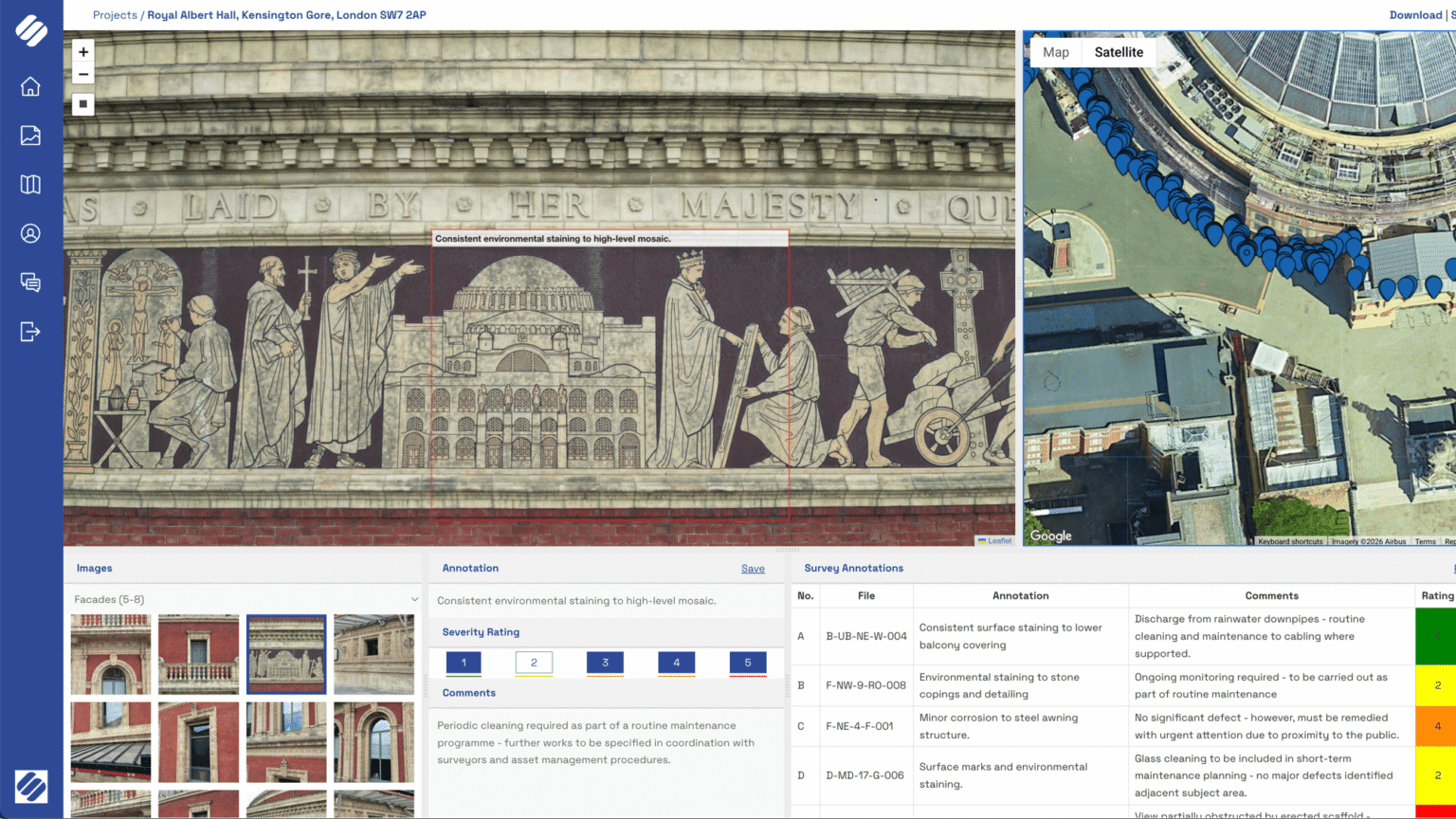Click the Royal Albert Hall project title
This screenshot has height=819, width=1456.
pyautogui.click(x=286, y=15)
